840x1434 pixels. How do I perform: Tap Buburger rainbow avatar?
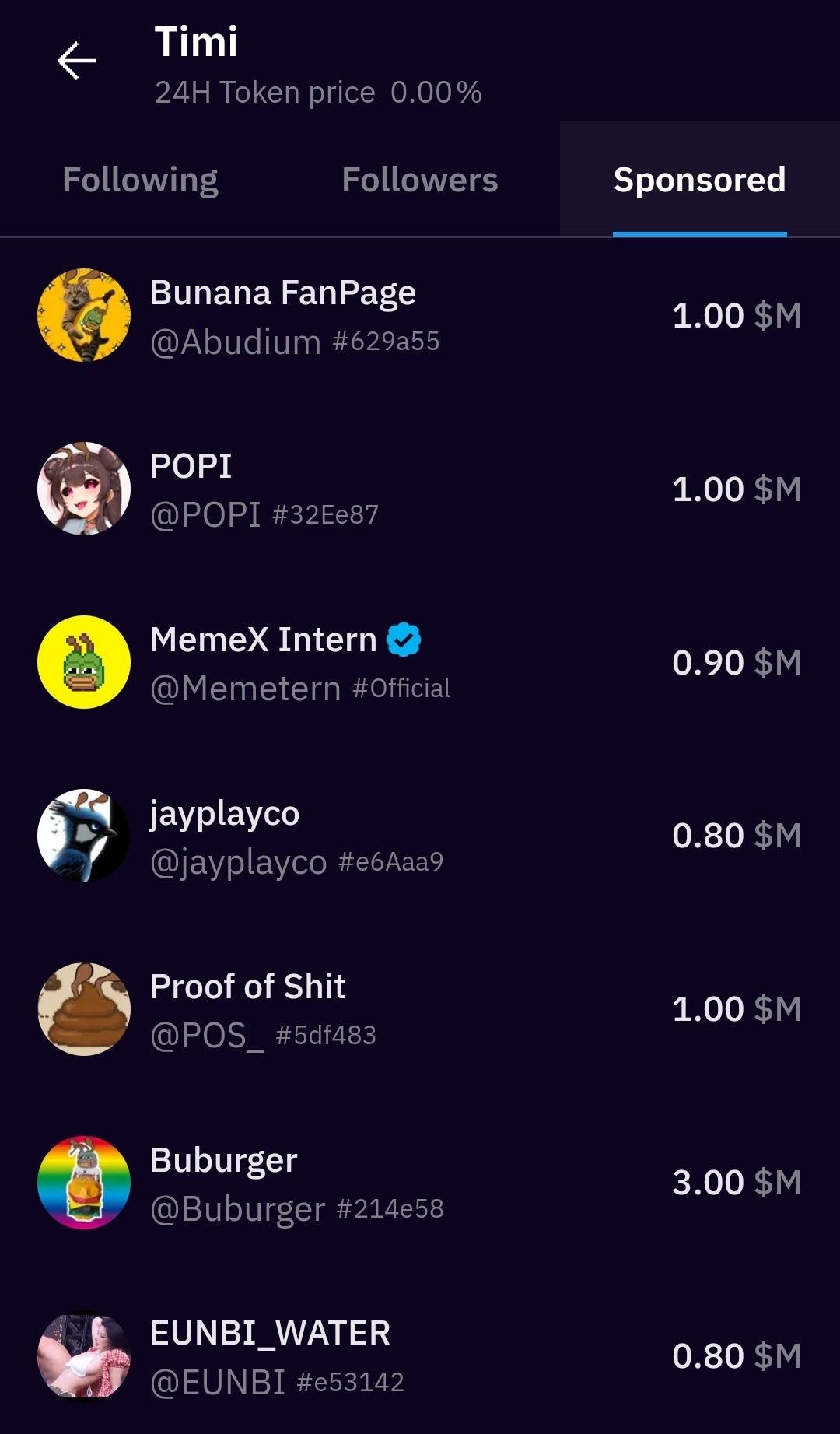pos(84,1183)
